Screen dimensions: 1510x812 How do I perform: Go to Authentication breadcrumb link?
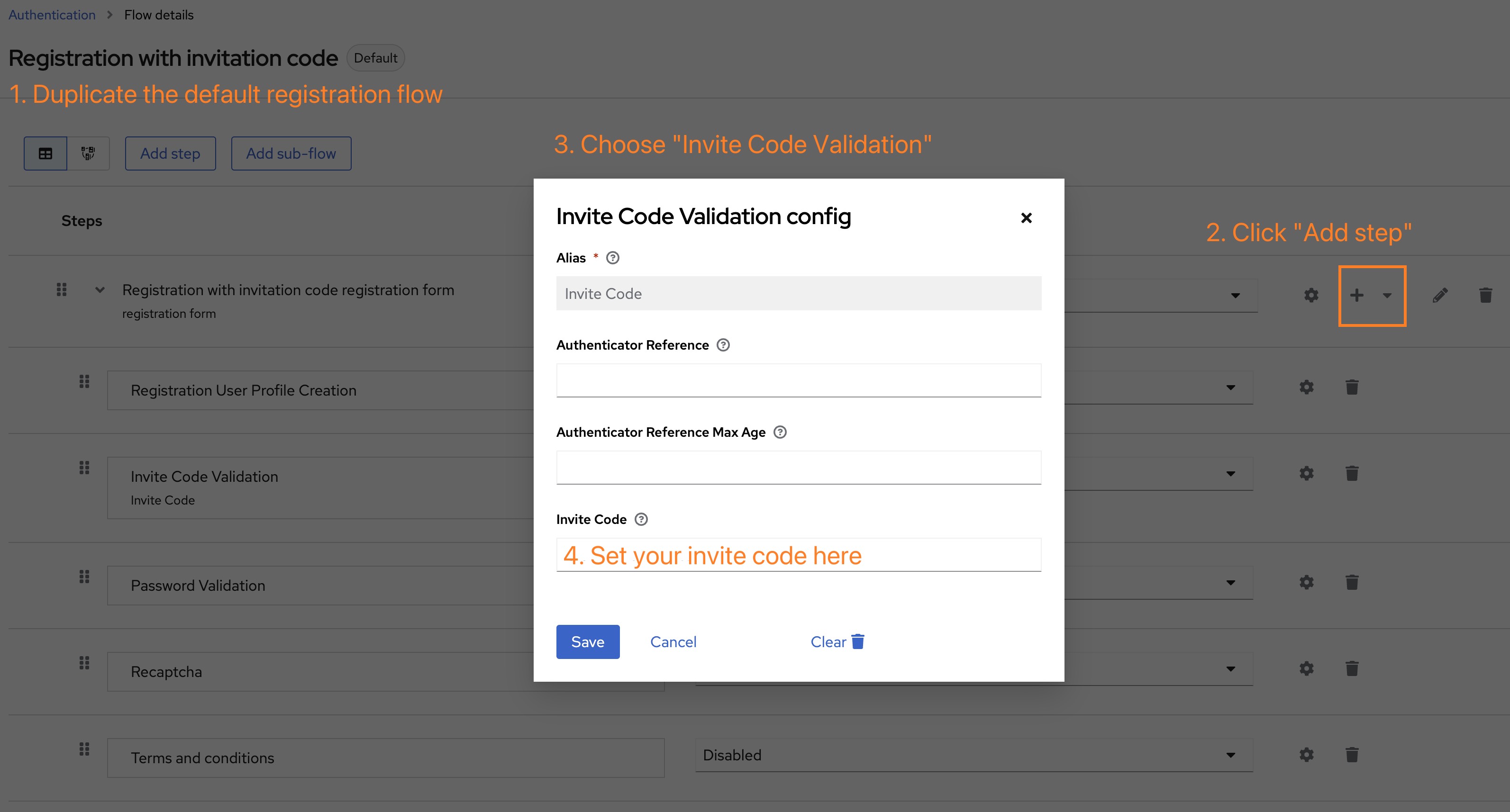(x=52, y=15)
